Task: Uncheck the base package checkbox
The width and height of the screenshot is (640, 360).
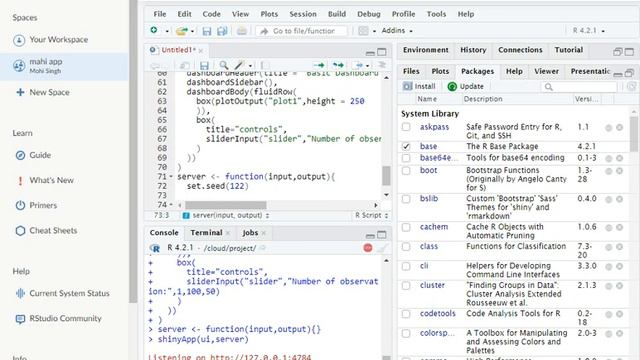Action: tap(406, 146)
